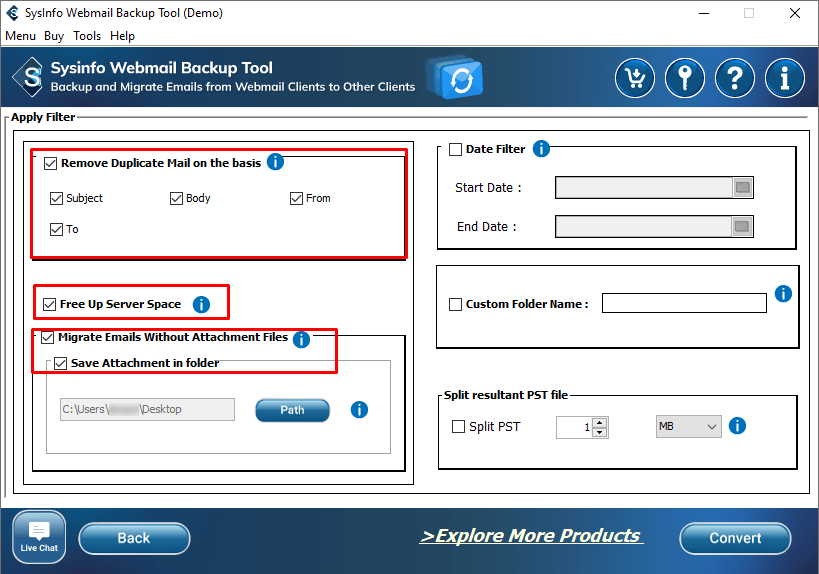819x574 pixels.
Task: Click the buy/cart download icon in header
Action: [x=635, y=78]
